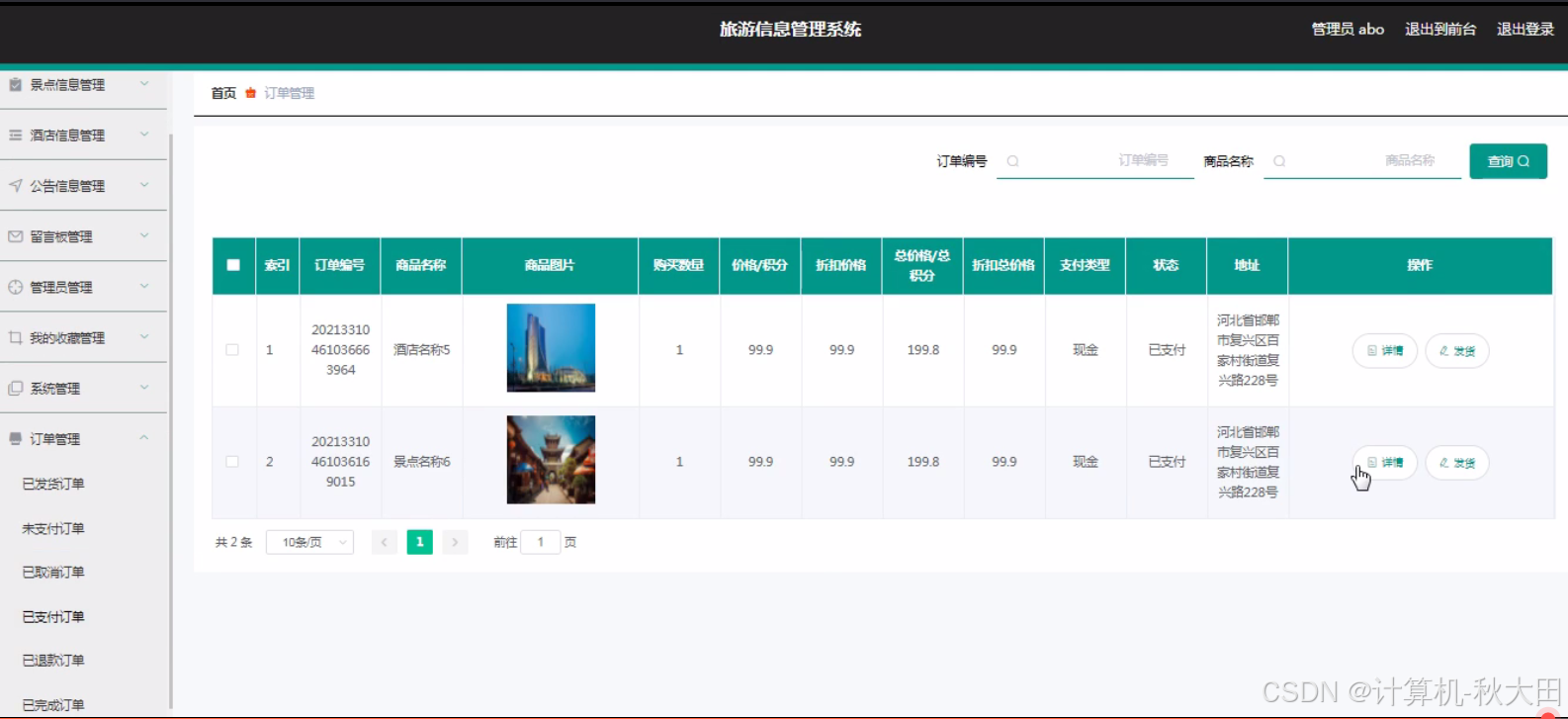Open the 酒店名称5 building product image
The image size is (1568, 719).
point(551,348)
